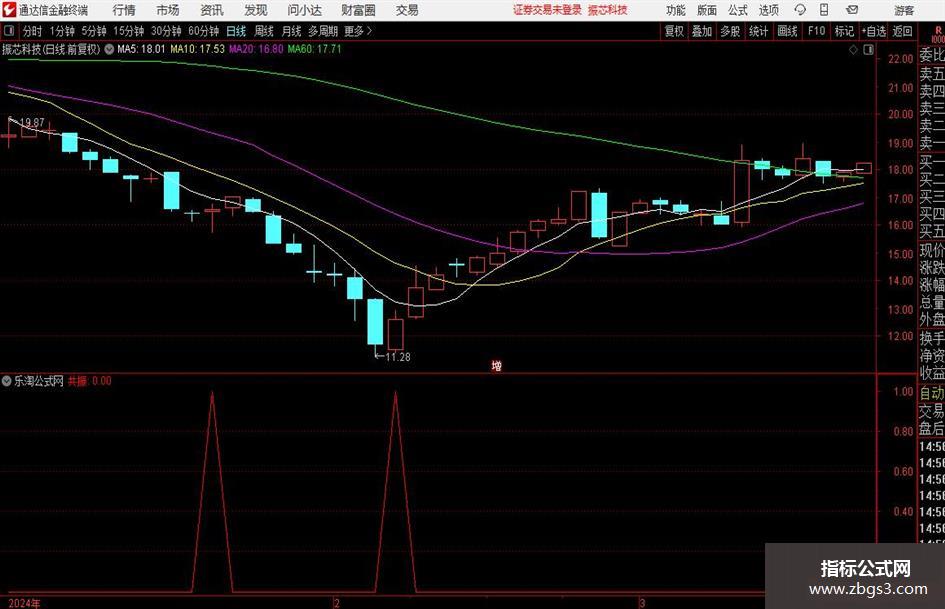Viewport: 945px width, 609px height.
Task: Open the 交易 menu
Action: coord(407,10)
